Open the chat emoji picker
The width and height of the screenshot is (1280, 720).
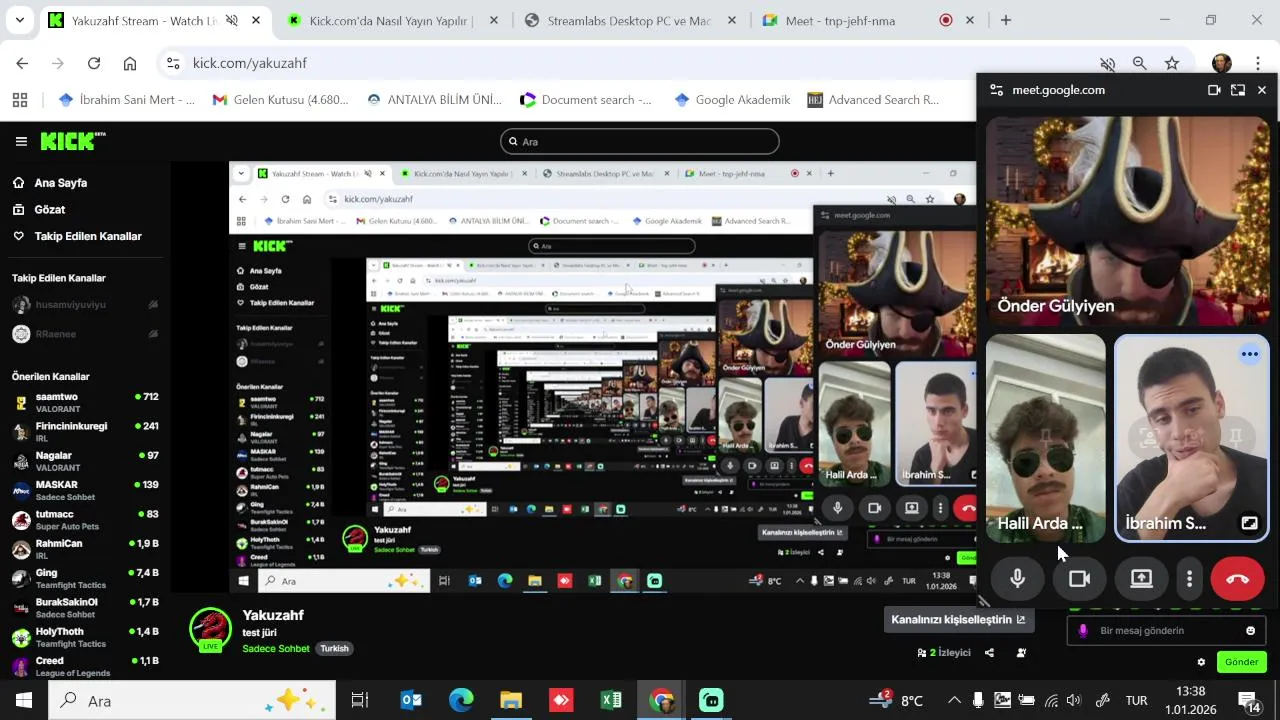1250,631
